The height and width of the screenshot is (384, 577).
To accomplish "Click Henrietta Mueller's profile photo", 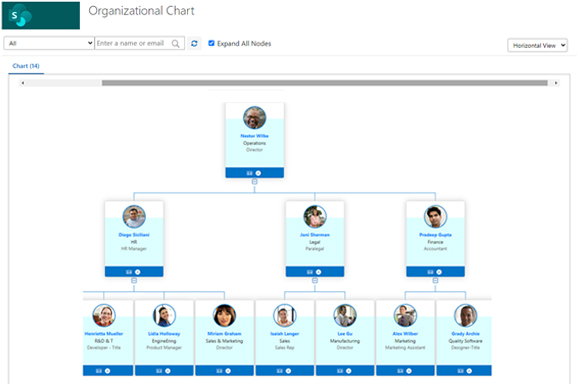I will coord(104,316).
